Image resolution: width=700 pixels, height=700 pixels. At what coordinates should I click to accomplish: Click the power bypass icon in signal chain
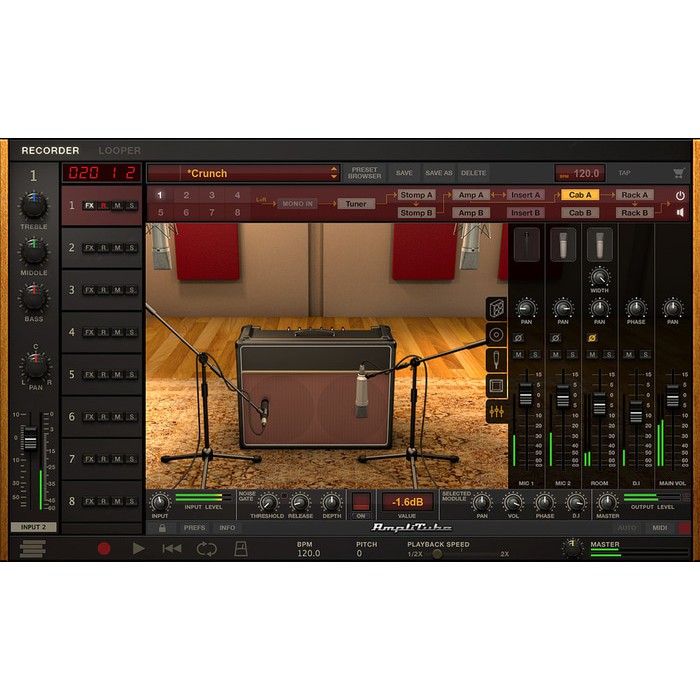point(680,196)
